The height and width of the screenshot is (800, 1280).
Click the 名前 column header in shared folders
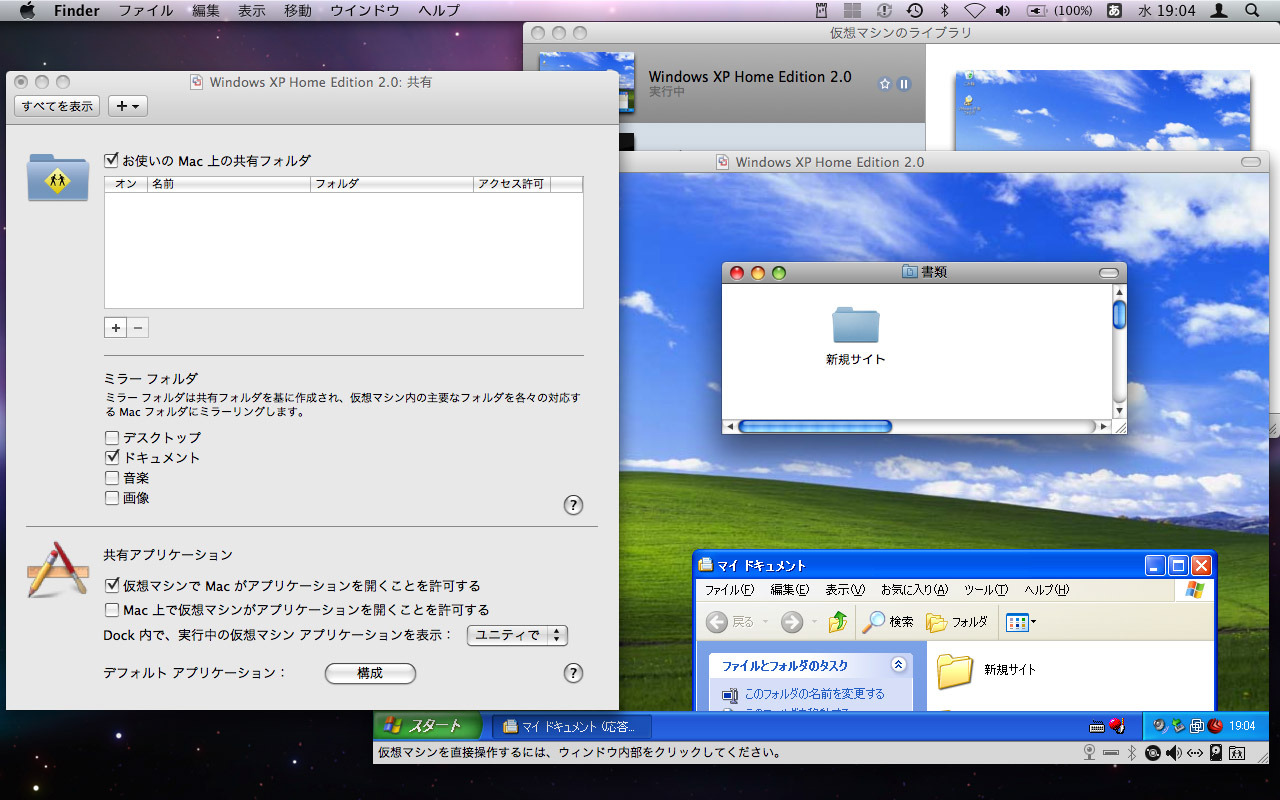click(228, 184)
